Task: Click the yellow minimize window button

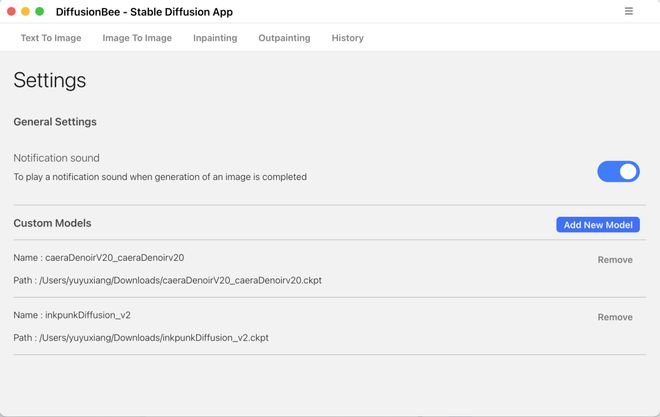Action: click(x=25, y=11)
